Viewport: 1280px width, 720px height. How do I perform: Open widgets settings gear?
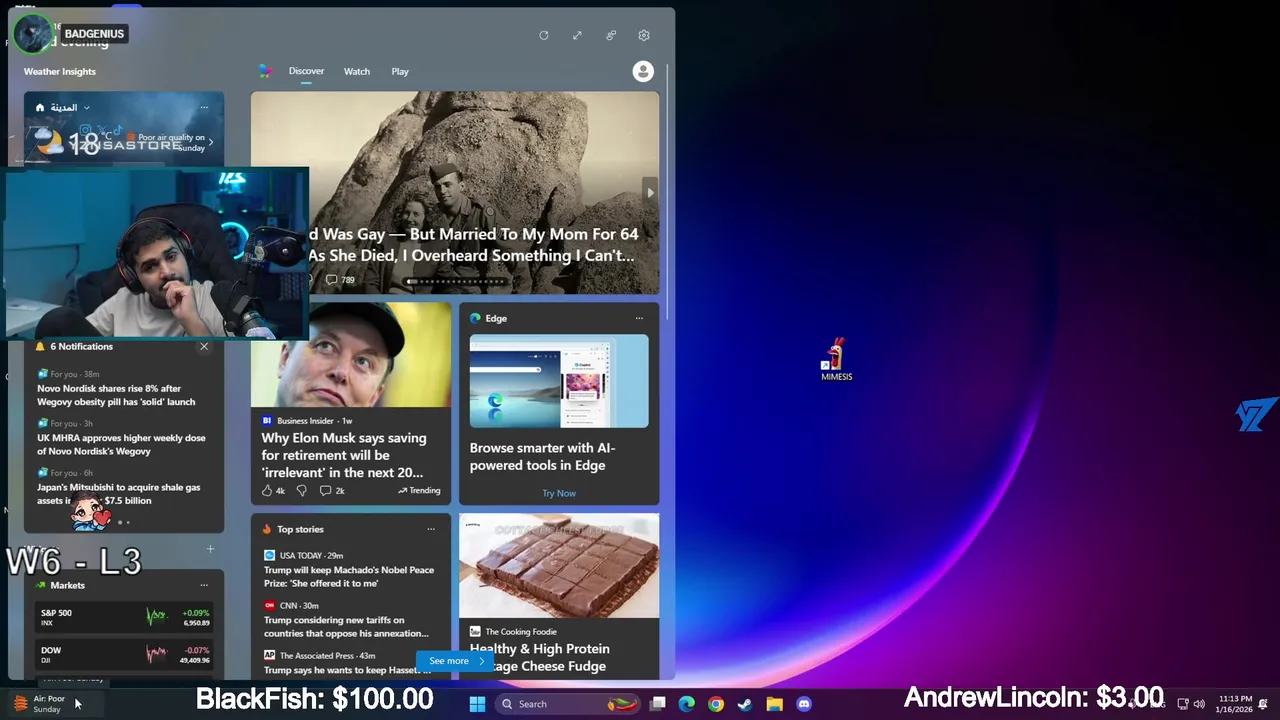tap(644, 36)
